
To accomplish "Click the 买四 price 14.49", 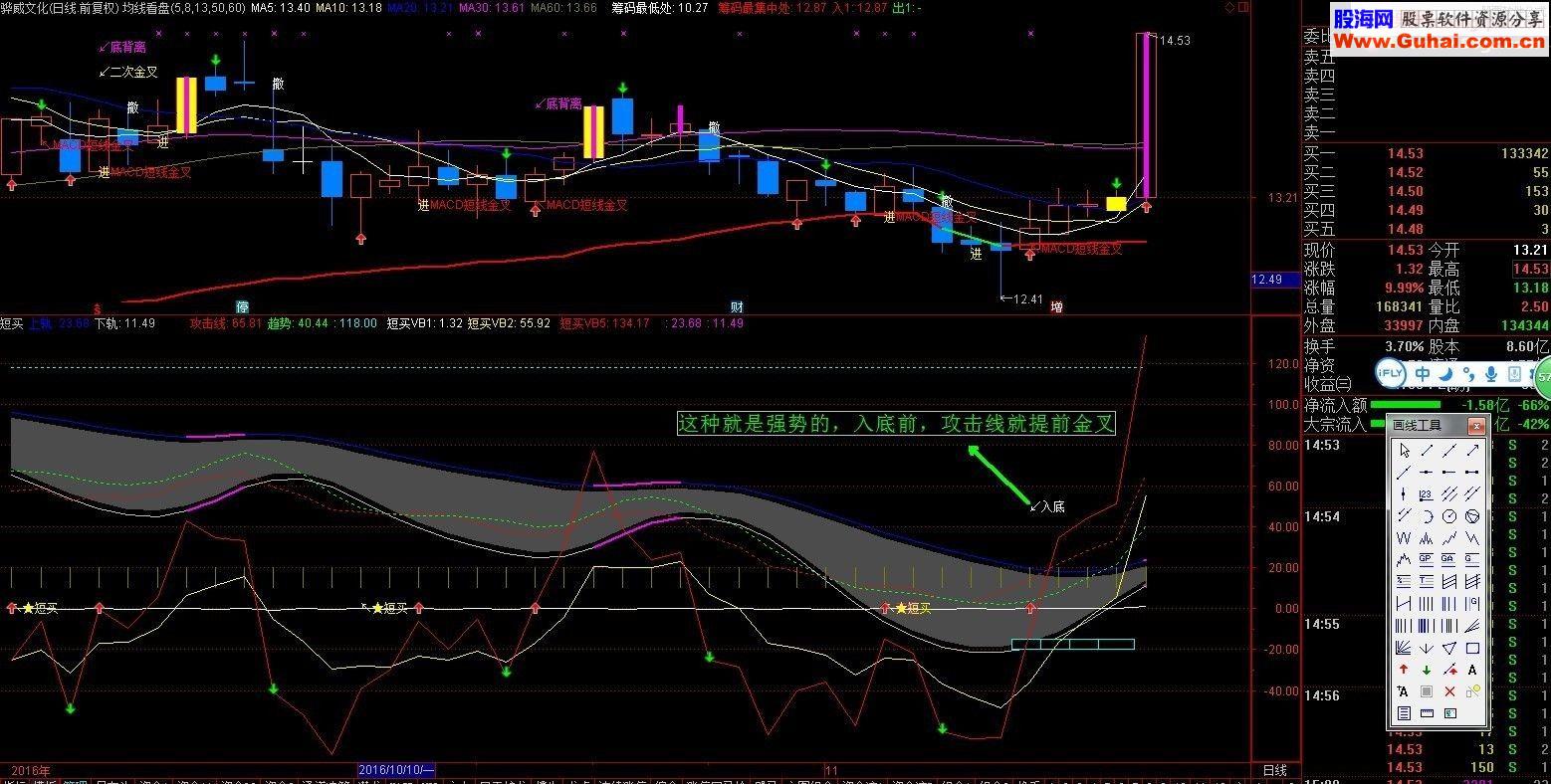I will 1406,210.
